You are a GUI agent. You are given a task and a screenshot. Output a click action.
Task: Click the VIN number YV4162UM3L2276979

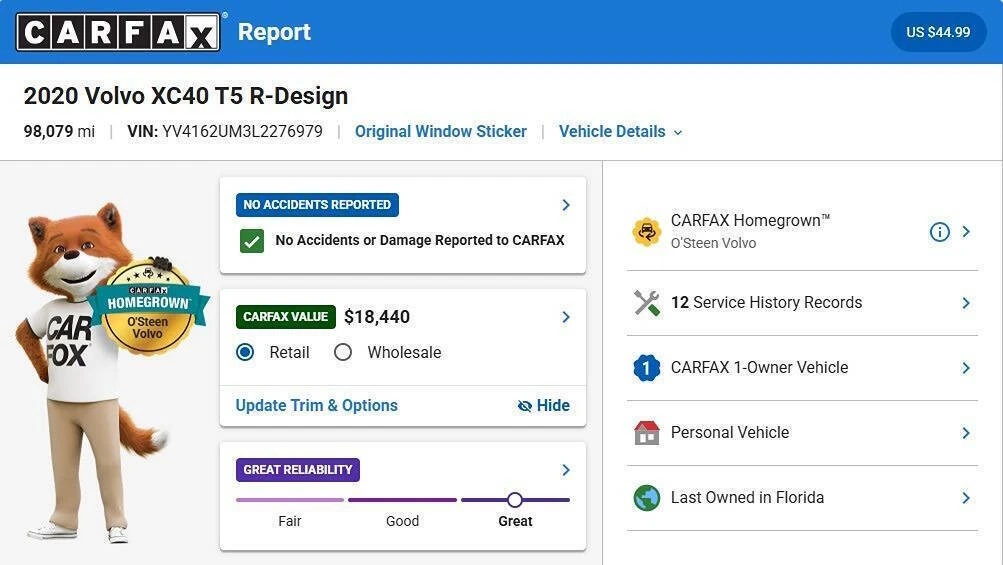(x=242, y=132)
